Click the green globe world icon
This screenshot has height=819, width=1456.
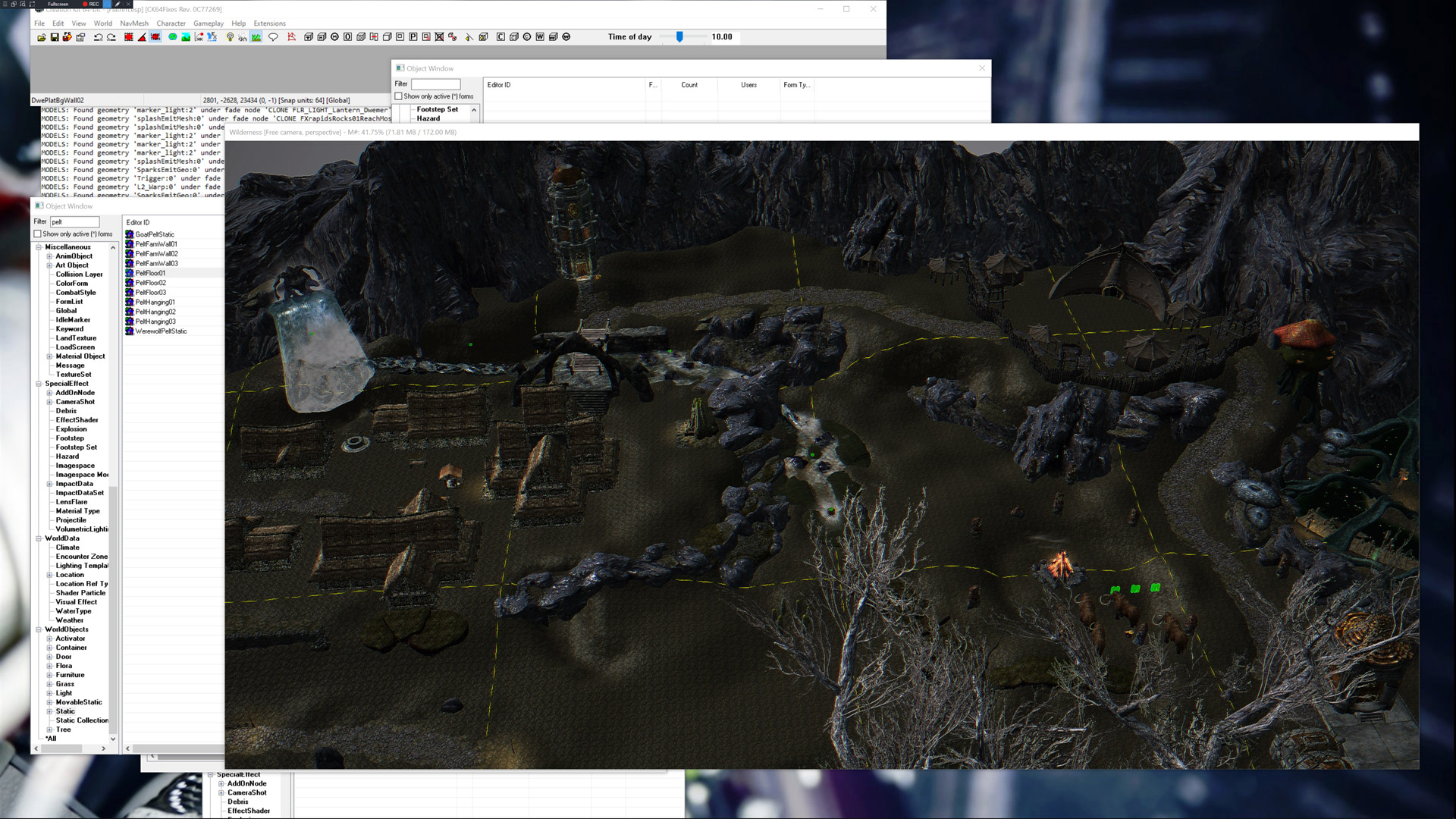pos(172,37)
